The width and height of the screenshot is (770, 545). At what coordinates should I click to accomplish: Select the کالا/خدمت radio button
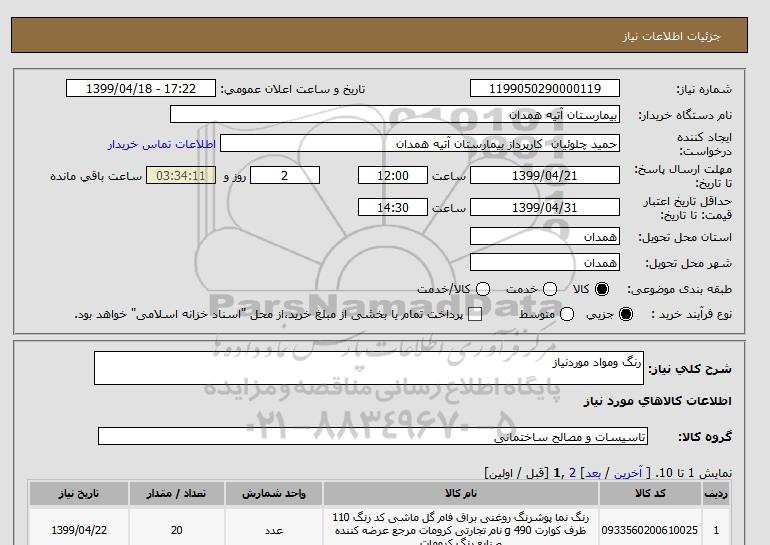tap(483, 289)
